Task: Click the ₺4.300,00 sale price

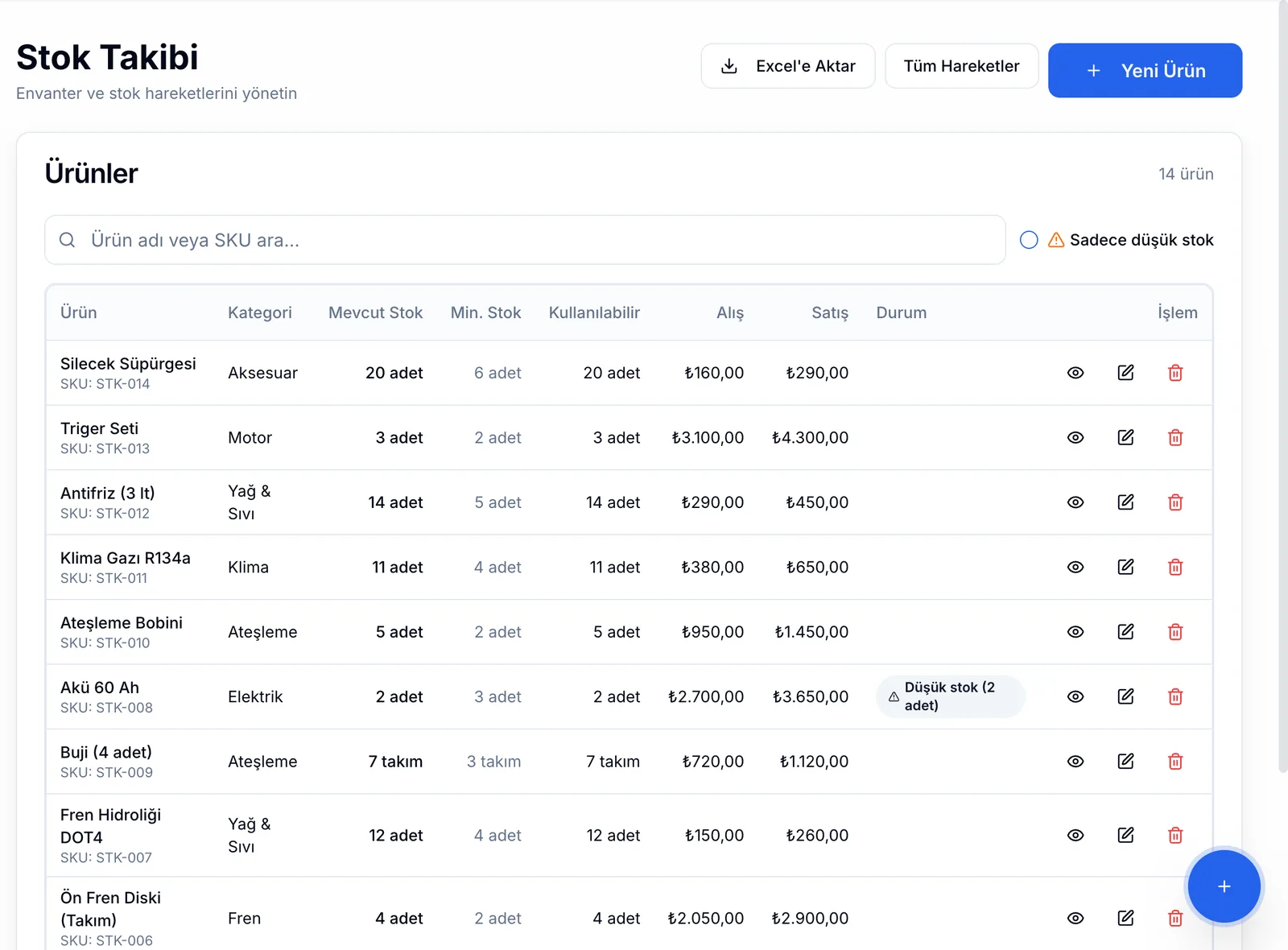Action: pos(810,438)
